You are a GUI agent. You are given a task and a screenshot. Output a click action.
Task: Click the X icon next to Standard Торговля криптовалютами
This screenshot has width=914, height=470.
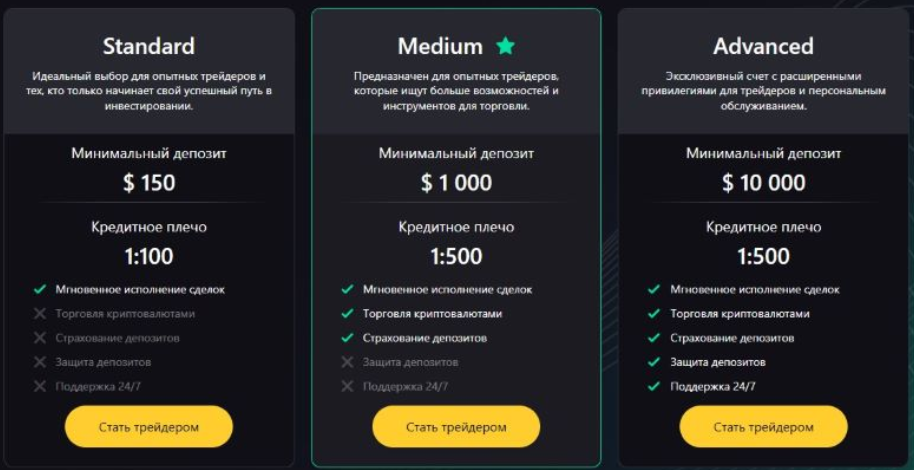[40, 314]
